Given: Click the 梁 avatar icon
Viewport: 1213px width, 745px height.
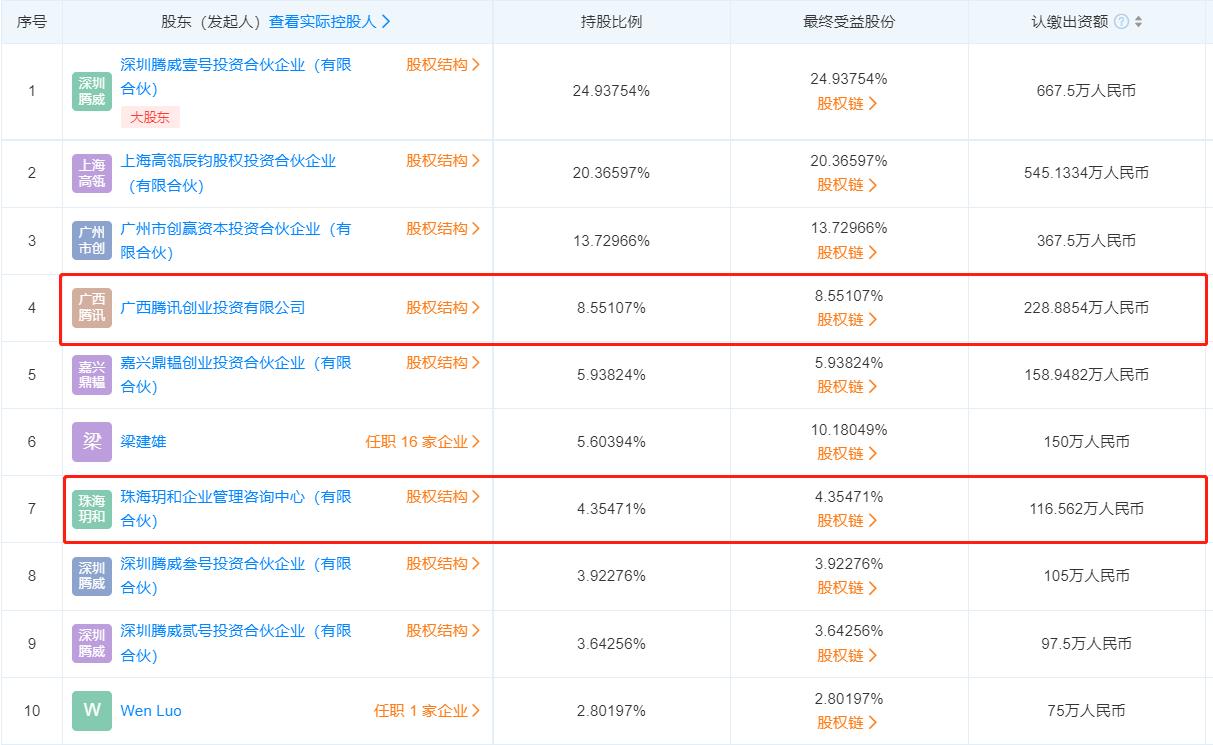Looking at the screenshot, I should click(92, 442).
